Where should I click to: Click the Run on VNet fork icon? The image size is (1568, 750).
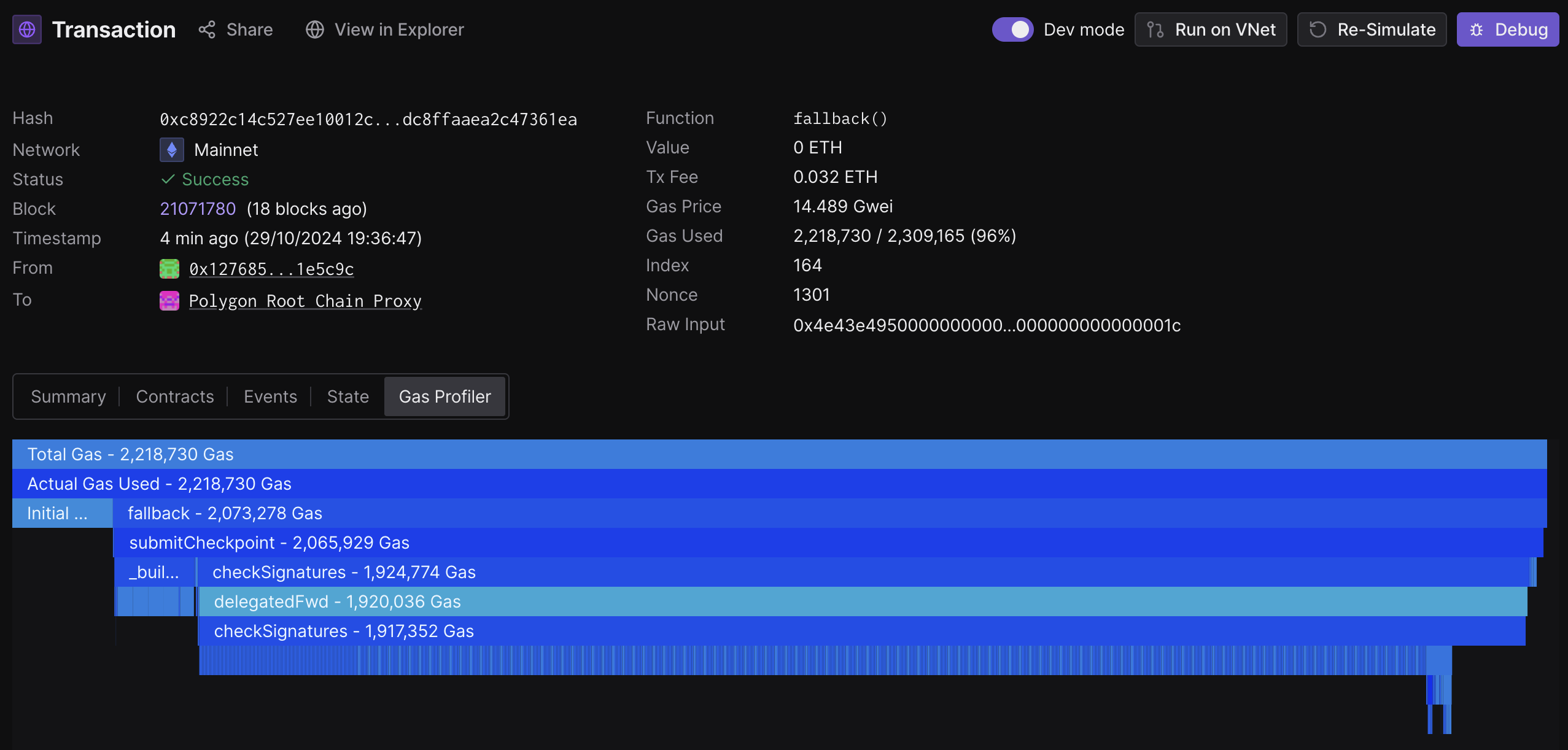click(1155, 29)
